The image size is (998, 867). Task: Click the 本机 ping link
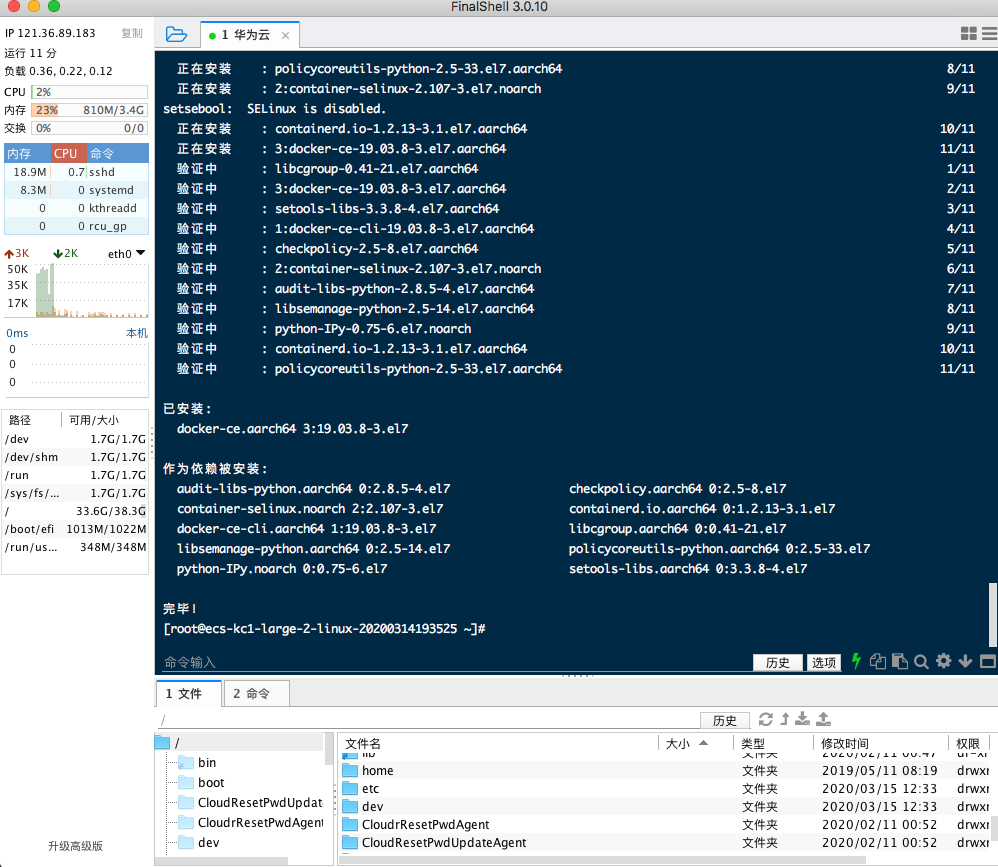pyautogui.click(x=137, y=333)
